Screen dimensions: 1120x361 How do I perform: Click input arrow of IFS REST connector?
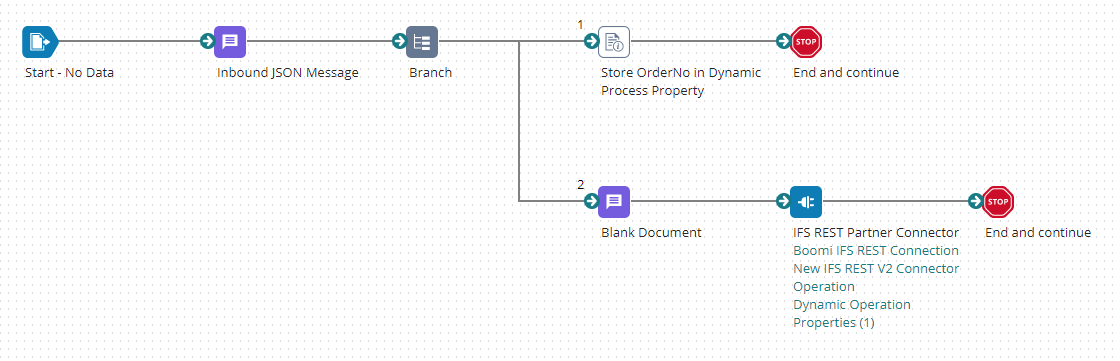point(784,202)
